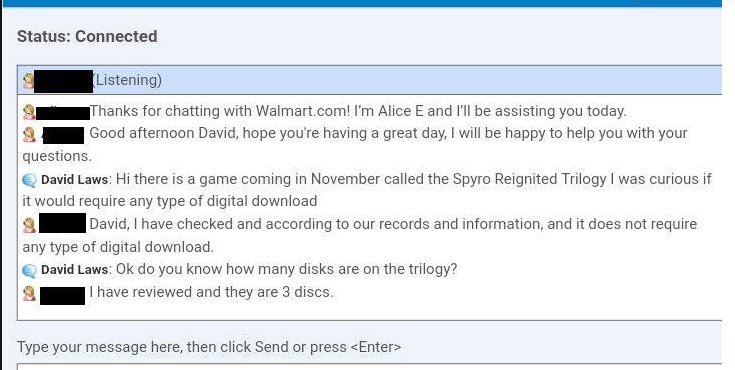Screen dimensions: 735x370
Task: Click the blue title bar at top
Action: [x=361, y=3]
